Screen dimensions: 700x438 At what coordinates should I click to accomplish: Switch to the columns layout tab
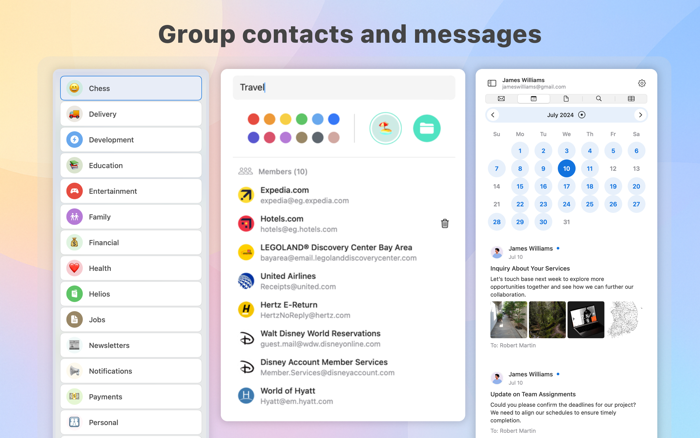[631, 99]
